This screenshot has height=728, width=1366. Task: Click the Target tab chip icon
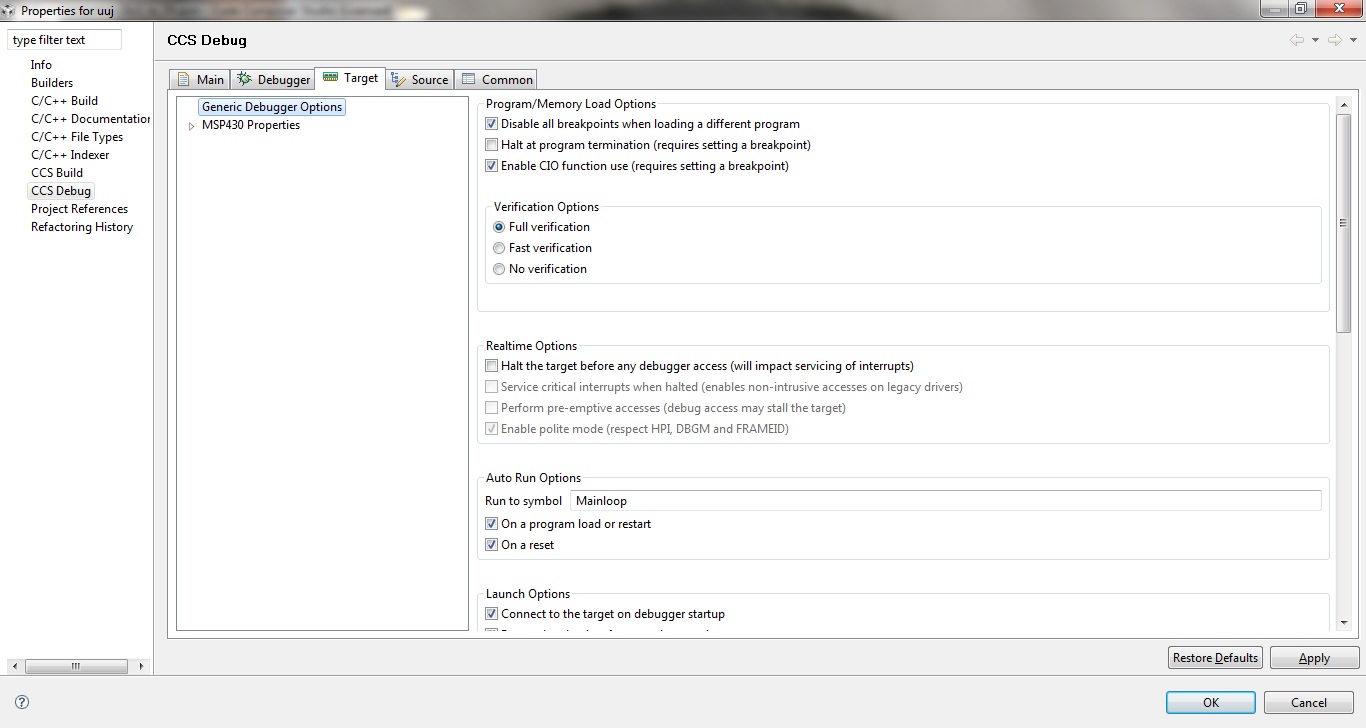coord(330,77)
